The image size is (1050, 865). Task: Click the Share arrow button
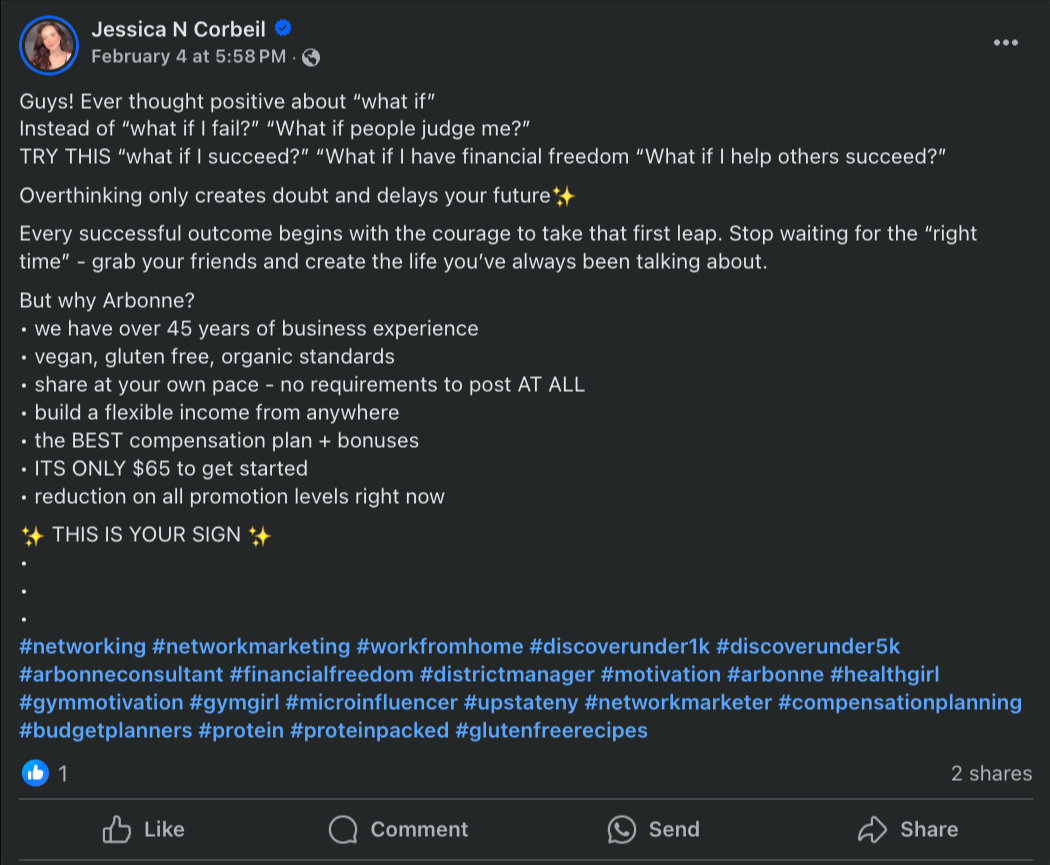(x=908, y=829)
